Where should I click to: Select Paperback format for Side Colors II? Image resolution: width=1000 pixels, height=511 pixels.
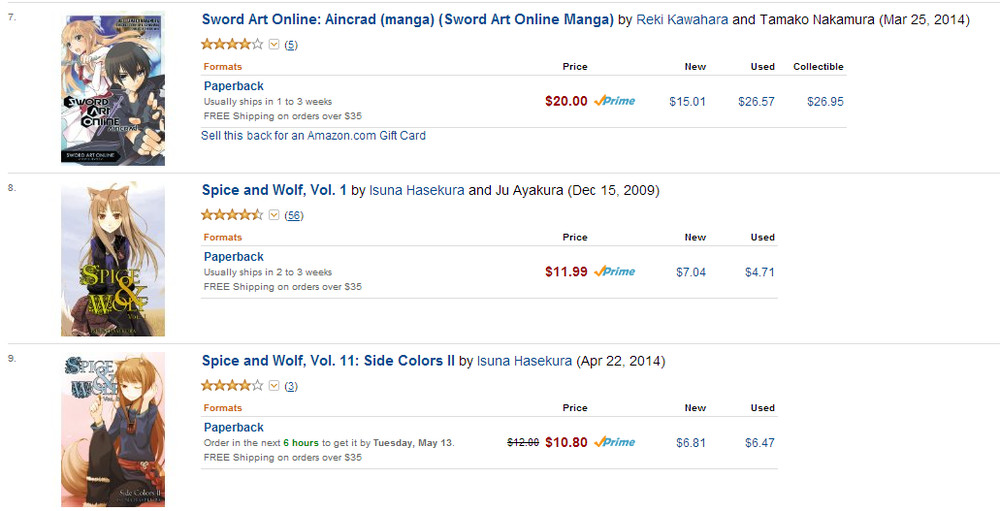tap(233, 427)
